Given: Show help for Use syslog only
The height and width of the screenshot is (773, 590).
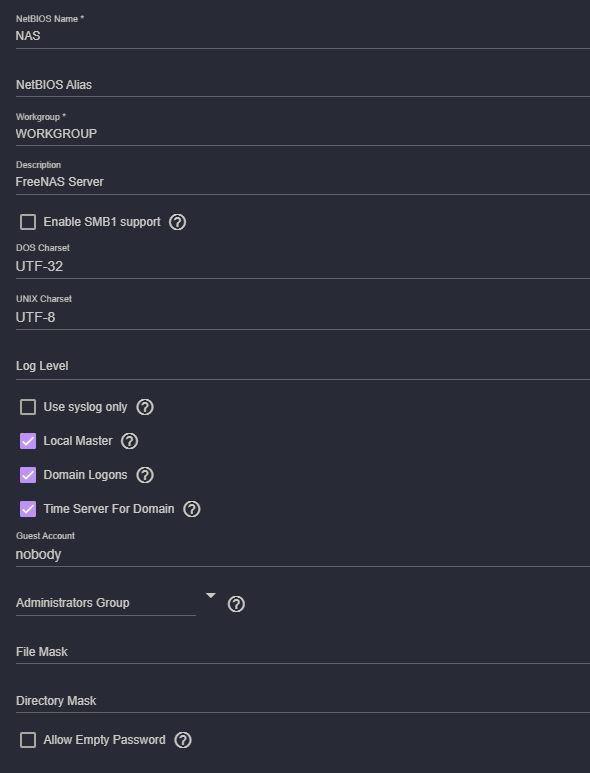Looking at the screenshot, I should point(145,407).
